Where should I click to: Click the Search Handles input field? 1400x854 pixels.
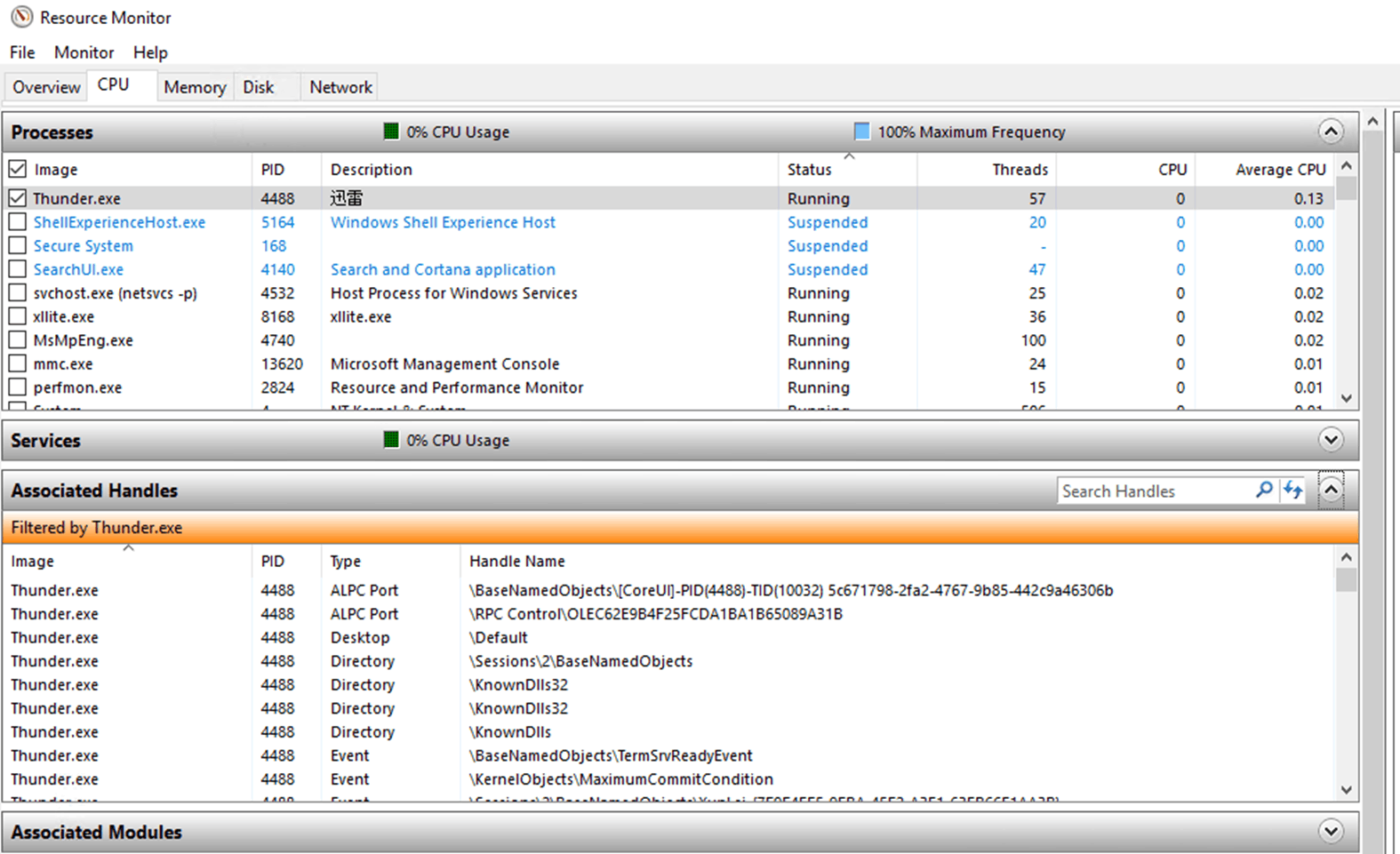[1156, 491]
